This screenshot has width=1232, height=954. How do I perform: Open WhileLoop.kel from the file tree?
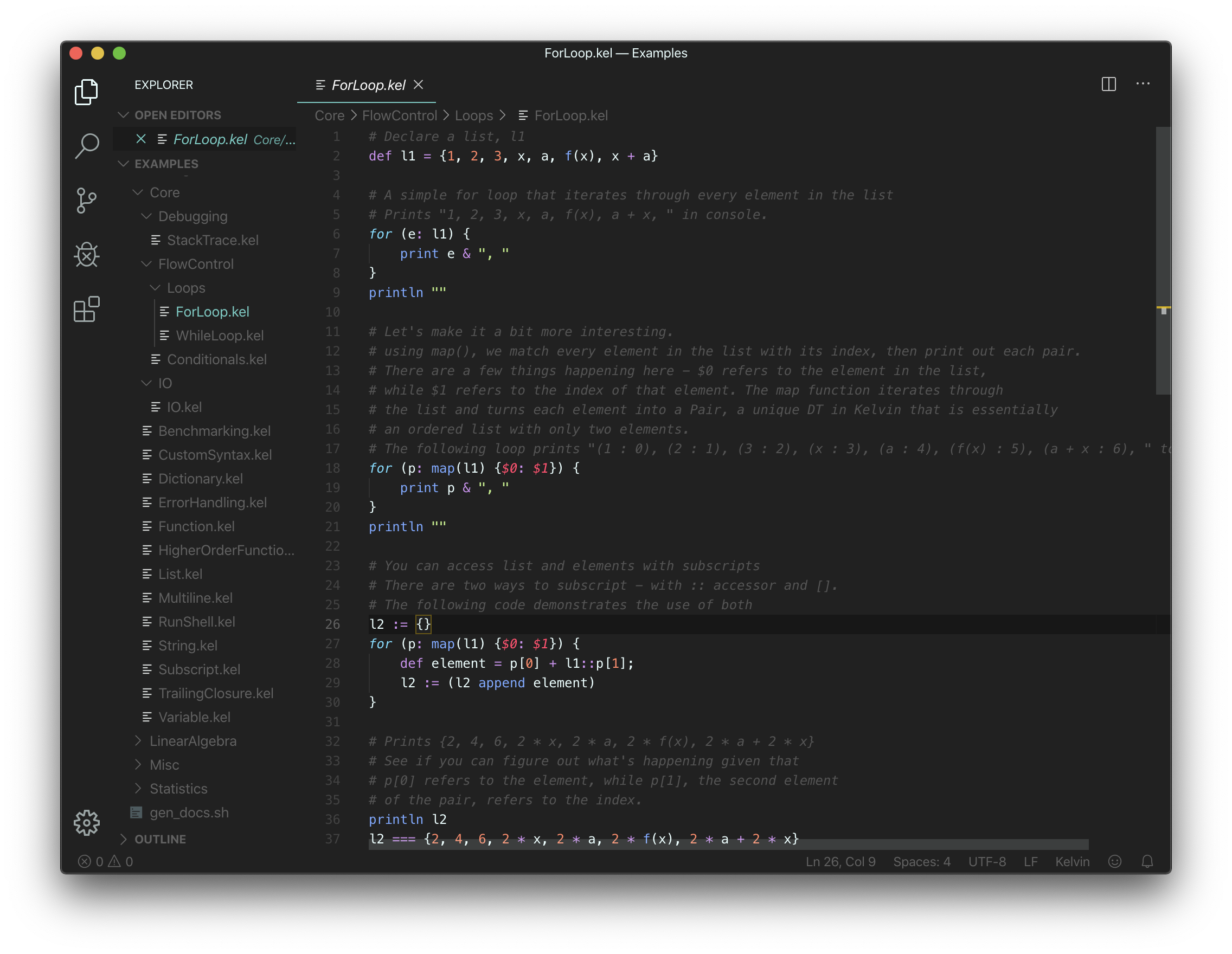click(219, 336)
